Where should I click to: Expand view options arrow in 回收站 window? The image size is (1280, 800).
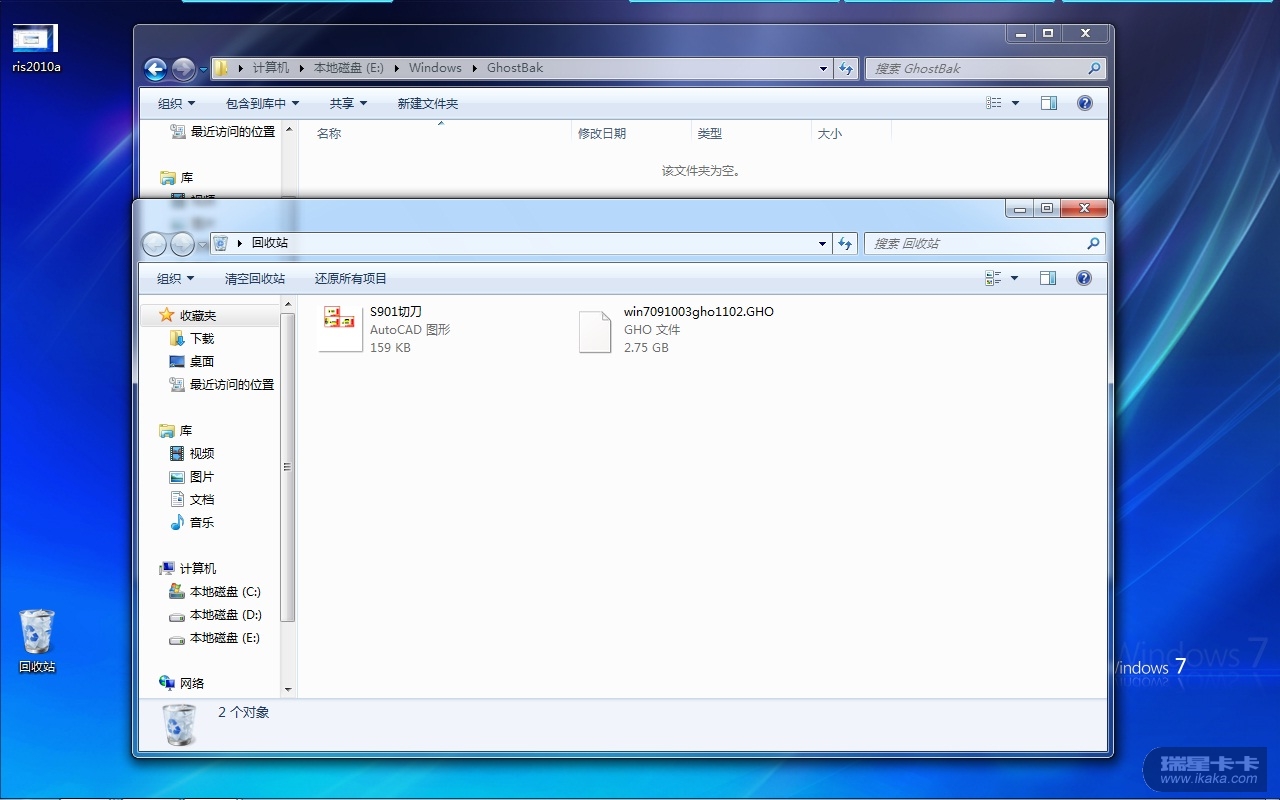(x=1015, y=278)
